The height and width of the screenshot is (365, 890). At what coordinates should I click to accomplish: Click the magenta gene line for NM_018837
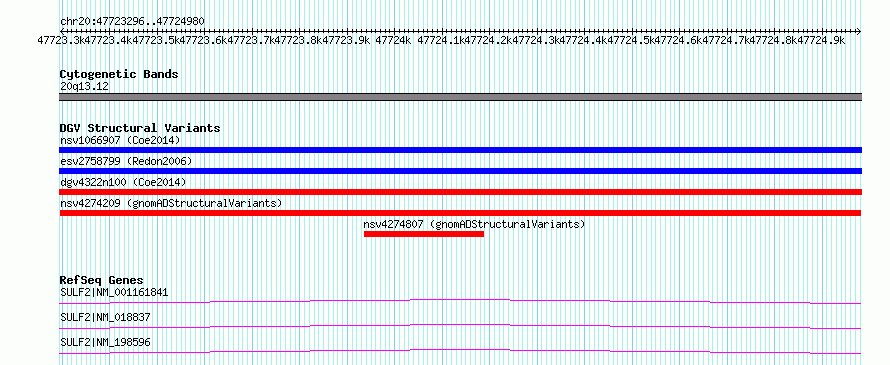tap(460, 326)
